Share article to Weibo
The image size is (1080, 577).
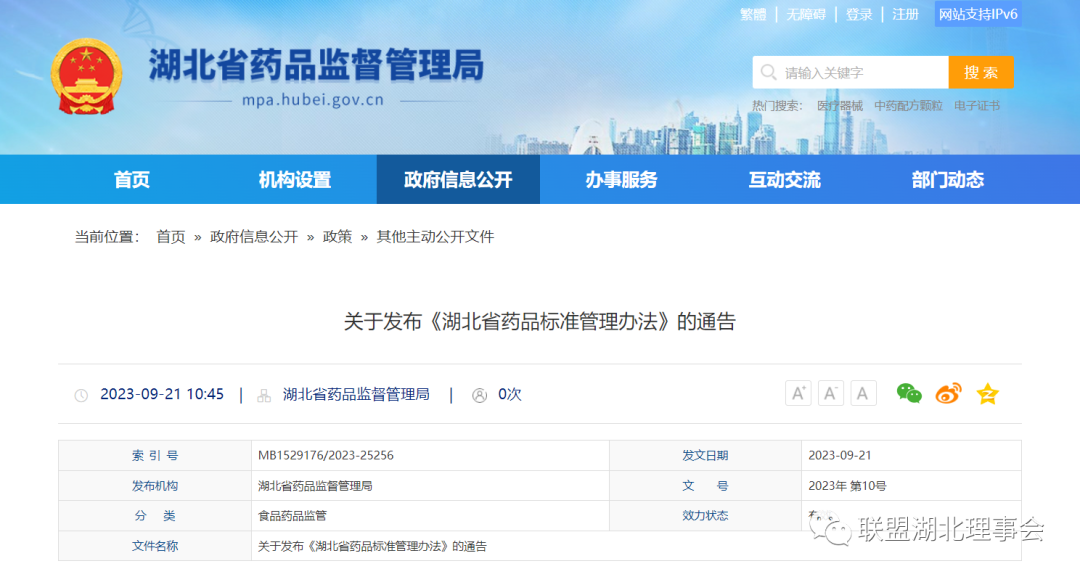(948, 394)
